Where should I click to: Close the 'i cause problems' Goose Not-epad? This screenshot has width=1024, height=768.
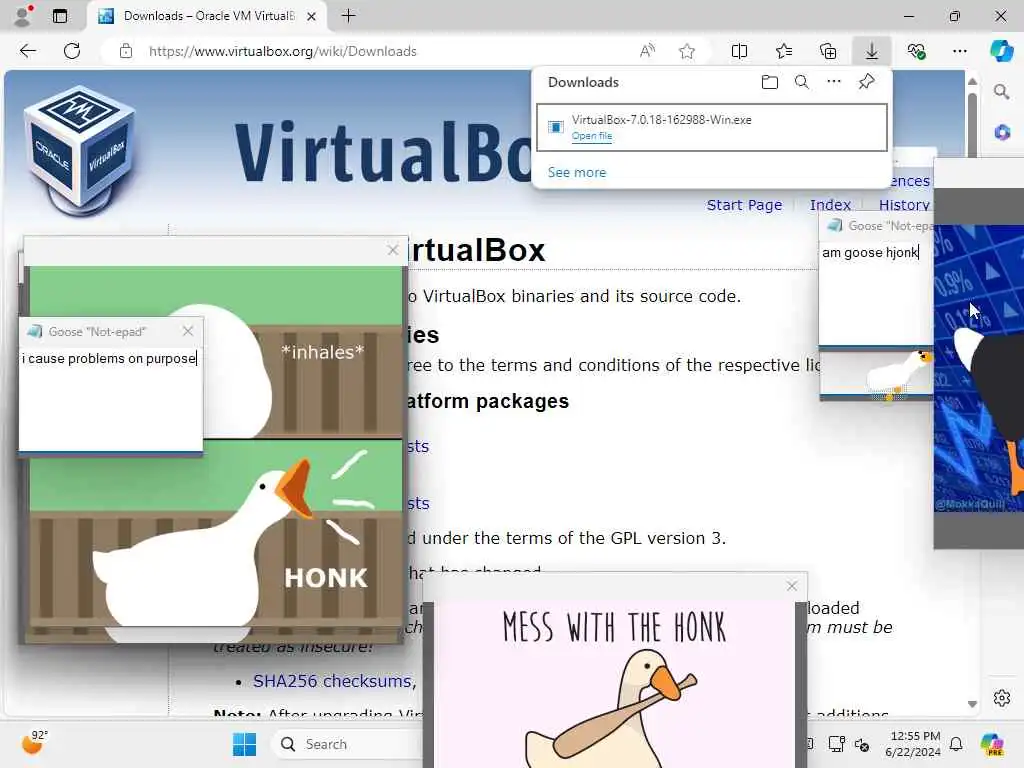pos(188,331)
